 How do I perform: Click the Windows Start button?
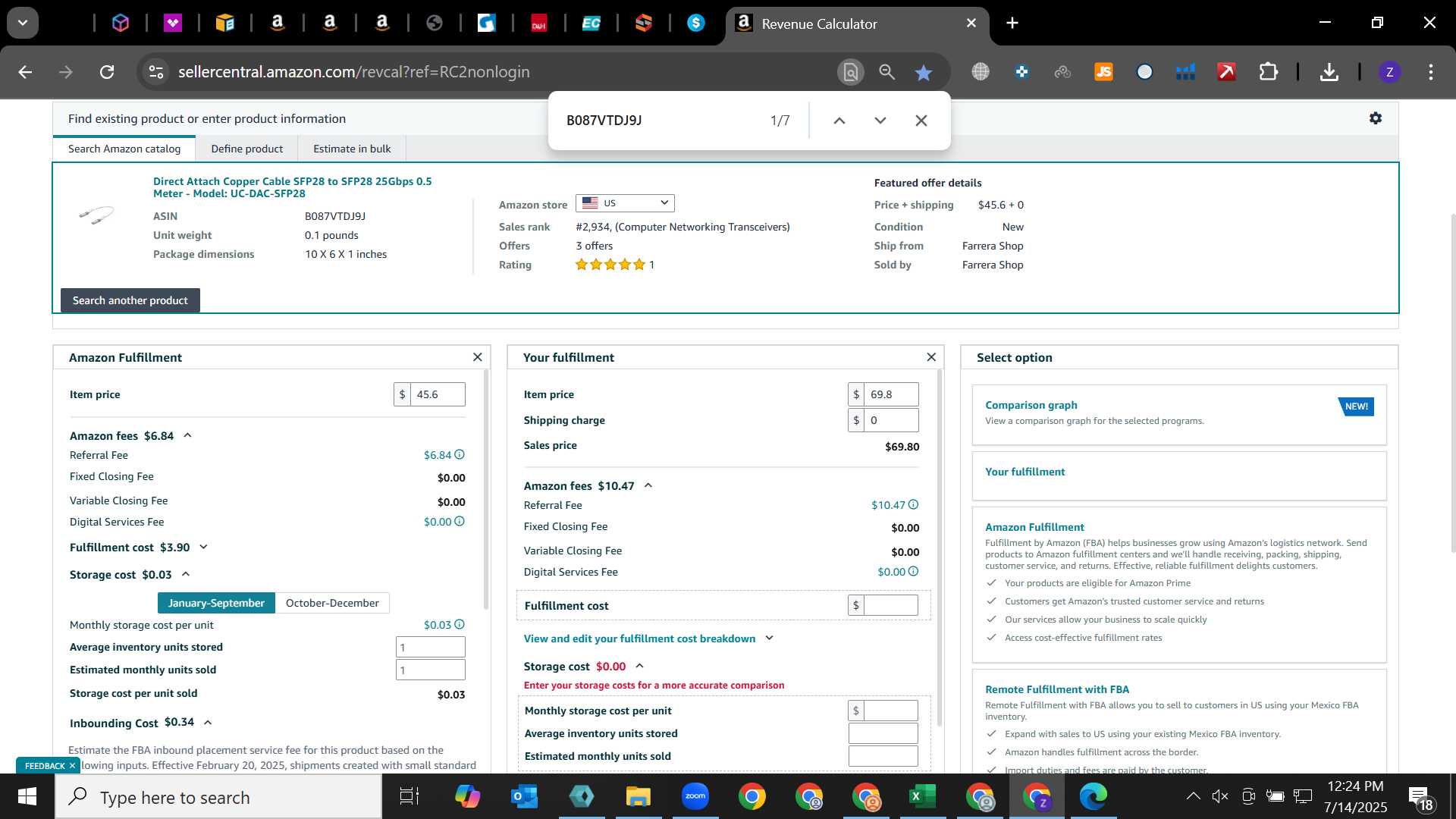point(27,796)
